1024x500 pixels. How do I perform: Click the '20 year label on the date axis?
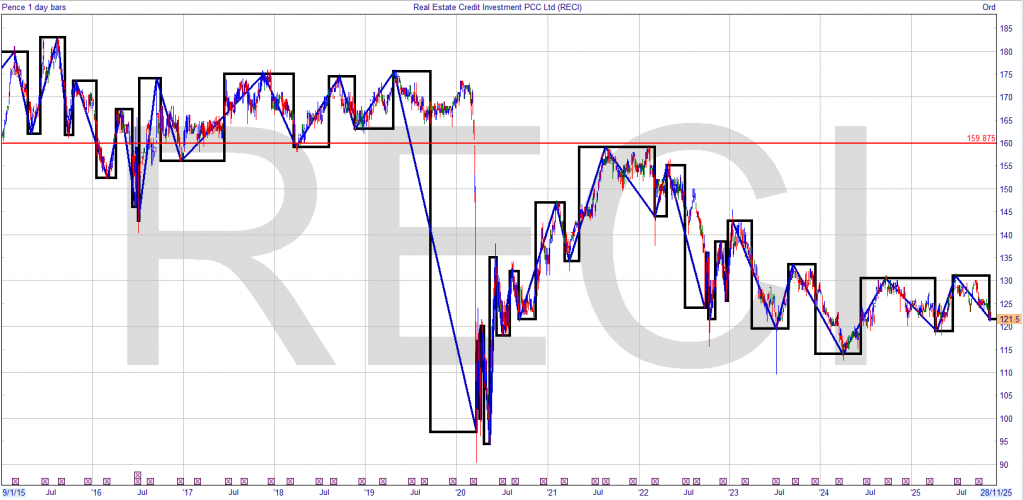[460, 492]
